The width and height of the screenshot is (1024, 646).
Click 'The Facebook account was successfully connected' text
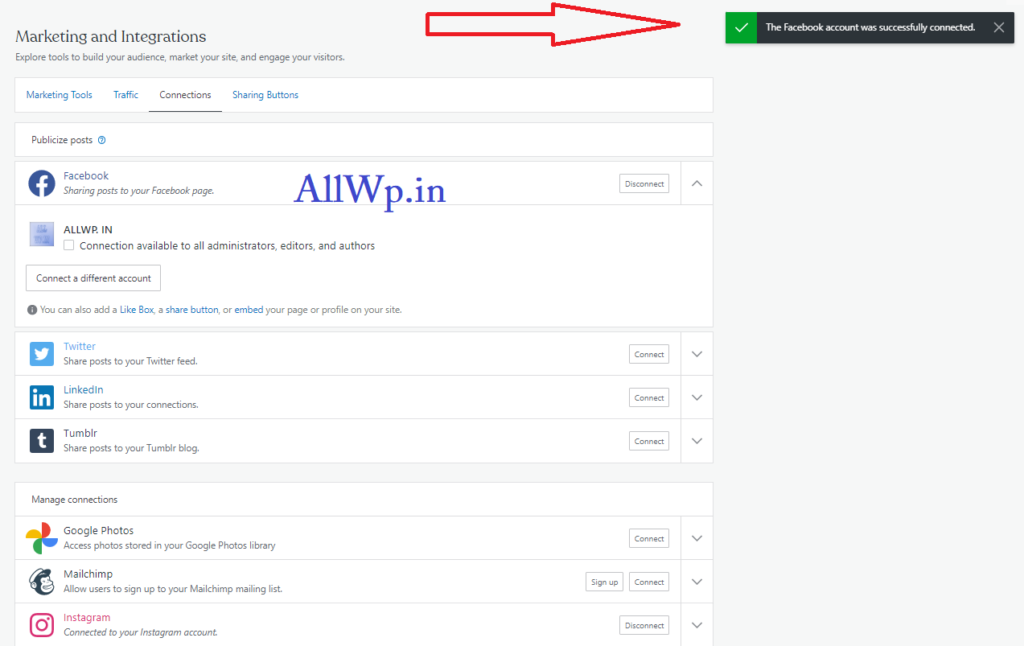(x=870, y=27)
